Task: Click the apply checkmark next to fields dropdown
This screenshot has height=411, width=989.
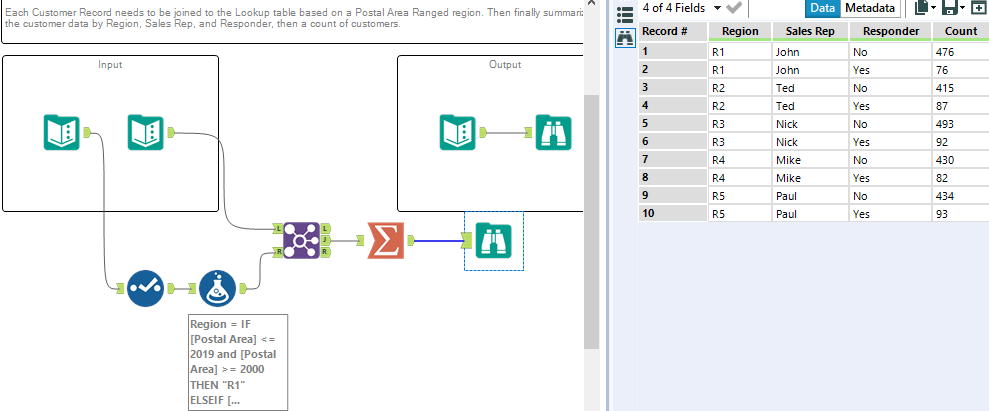Action: (734, 8)
